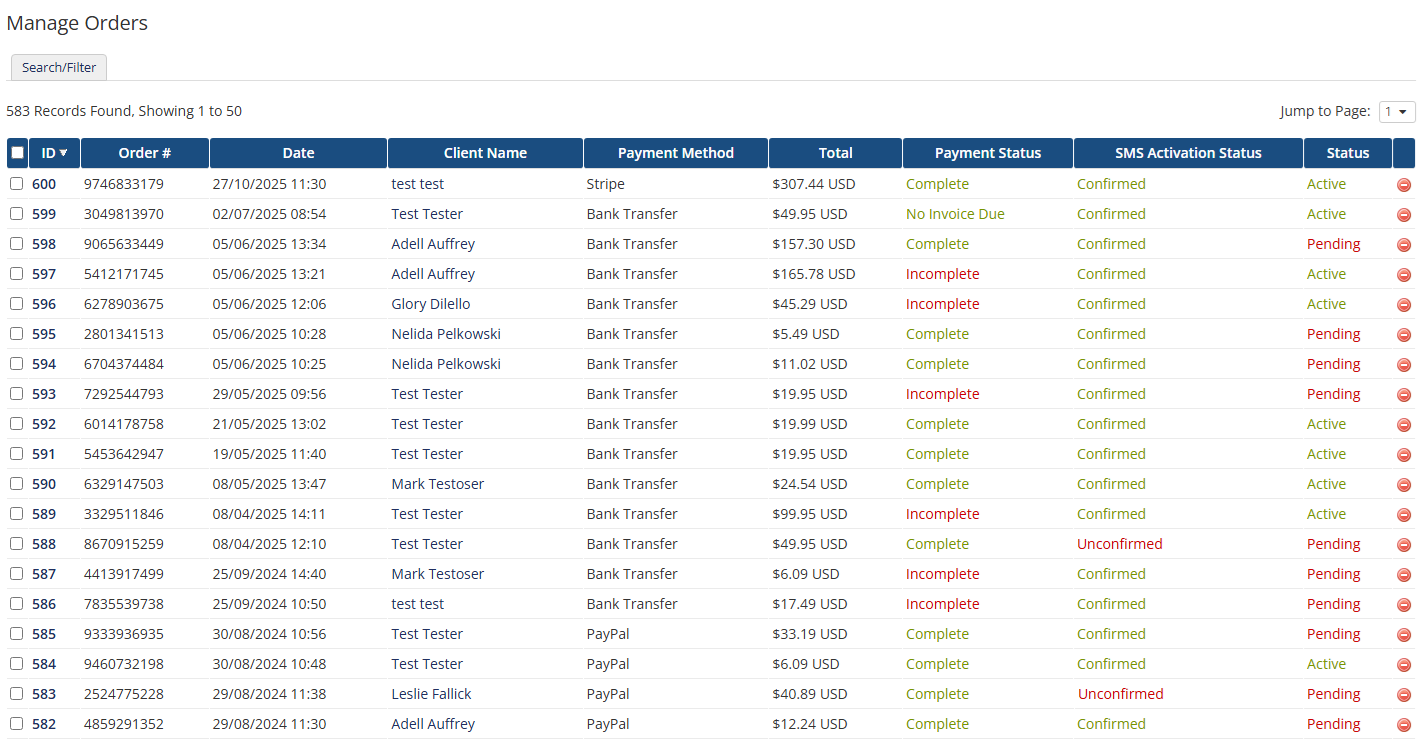The width and height of the screenshot is (1427, 744).
Task: Check the checkbox for order ID 599
Action: point(16,214)
